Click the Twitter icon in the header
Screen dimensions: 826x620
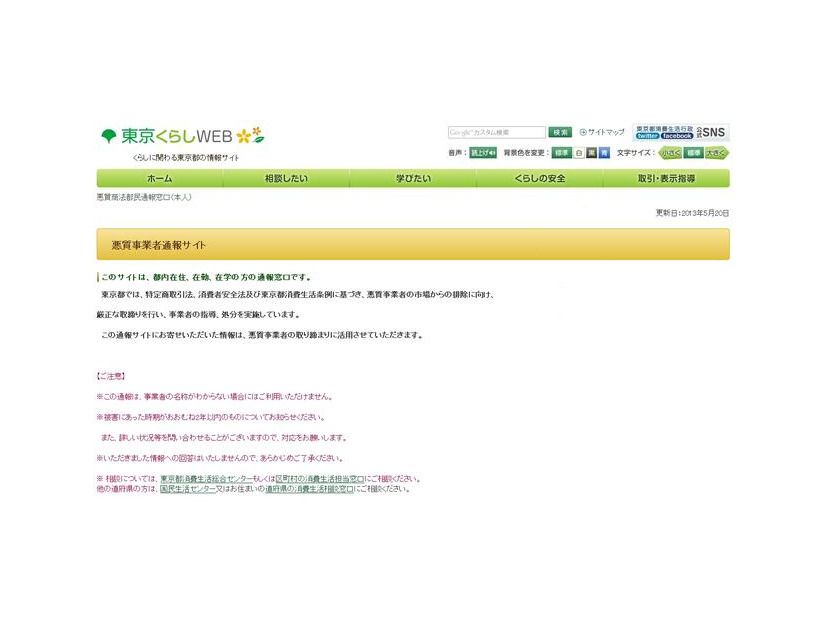[647, 137]
